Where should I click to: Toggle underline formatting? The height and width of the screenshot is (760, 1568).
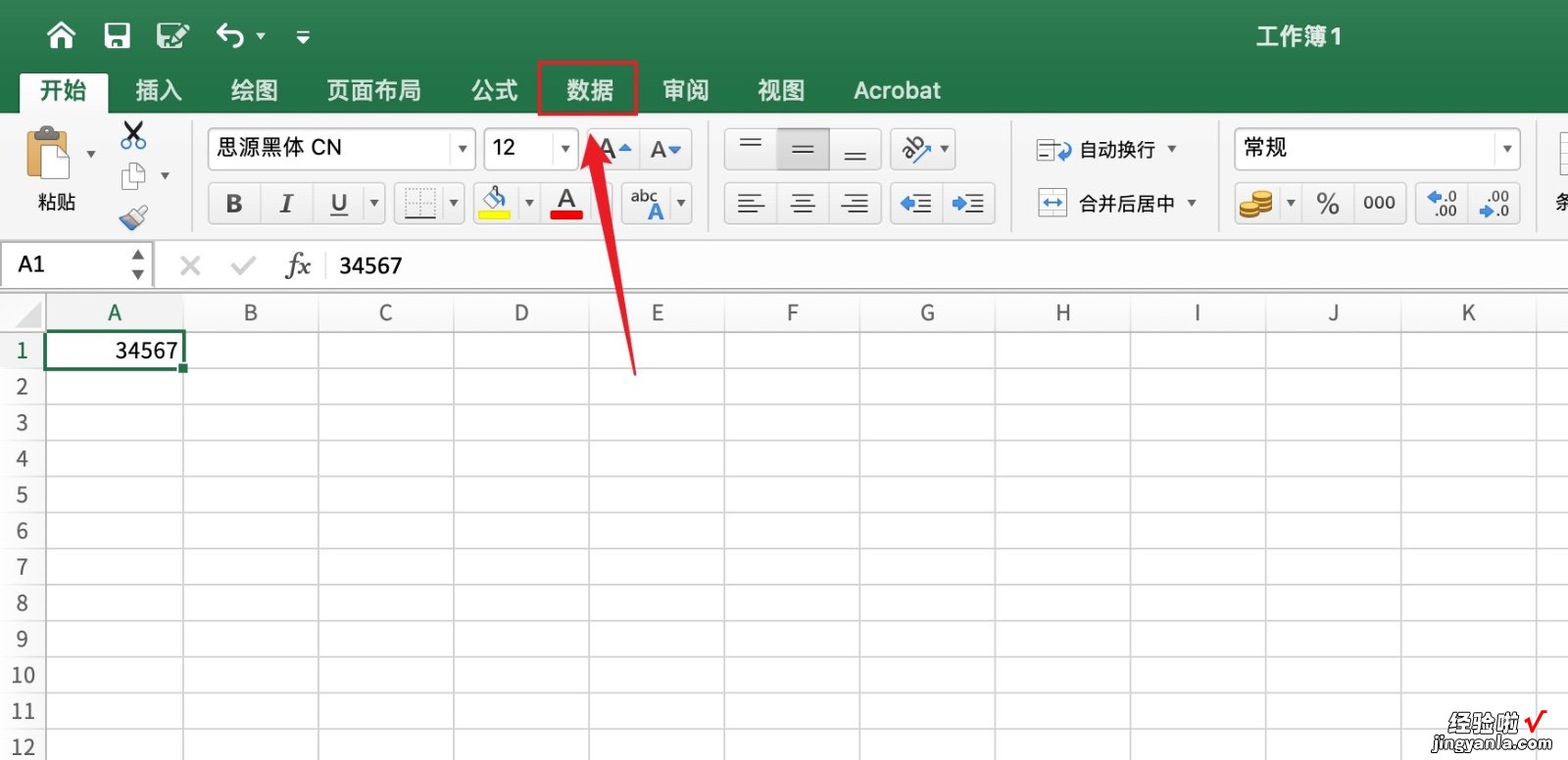[x=339, y=204]
